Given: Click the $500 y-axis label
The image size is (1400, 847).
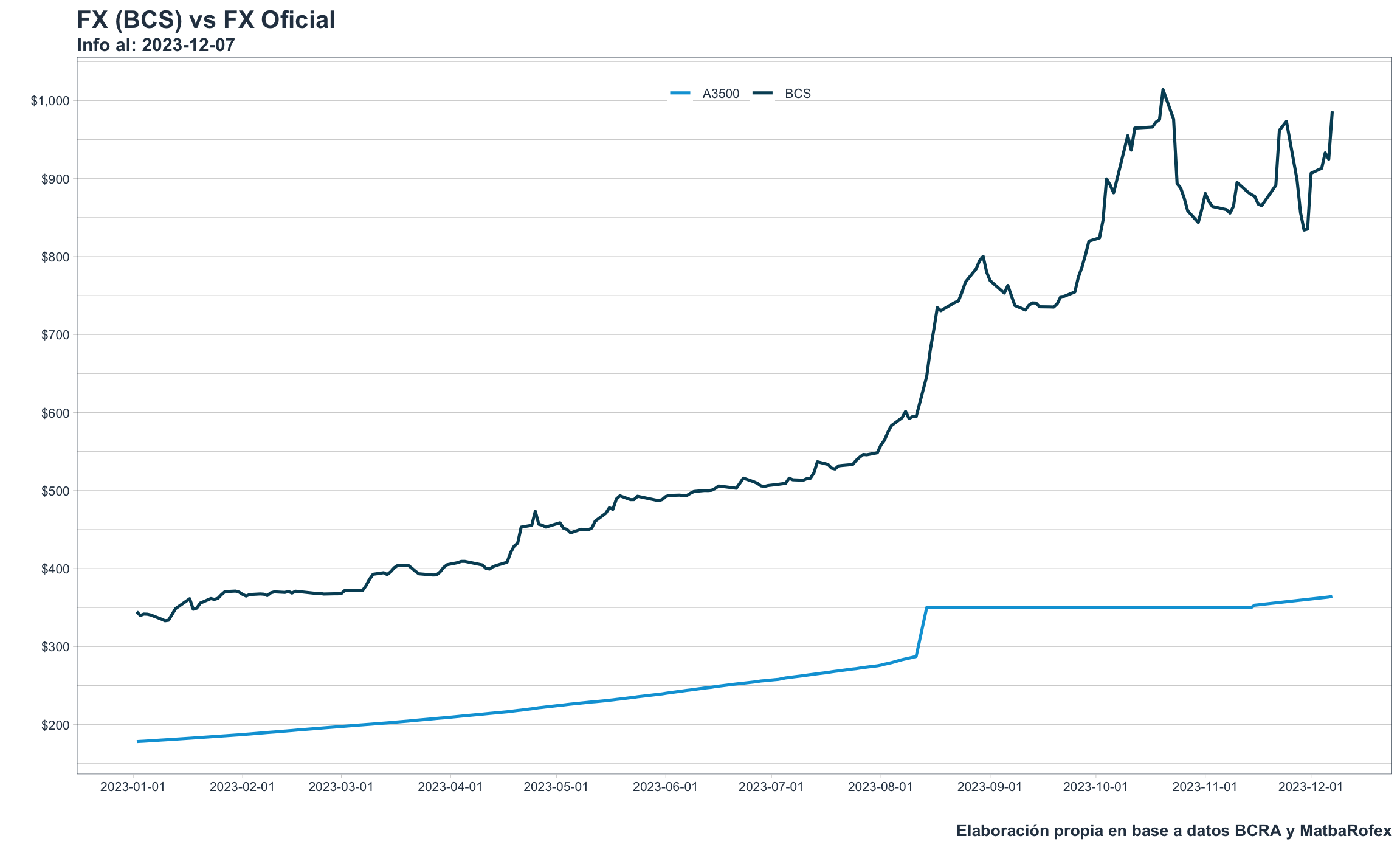Looking at the screenshot, I should click(x=55, y=491).
